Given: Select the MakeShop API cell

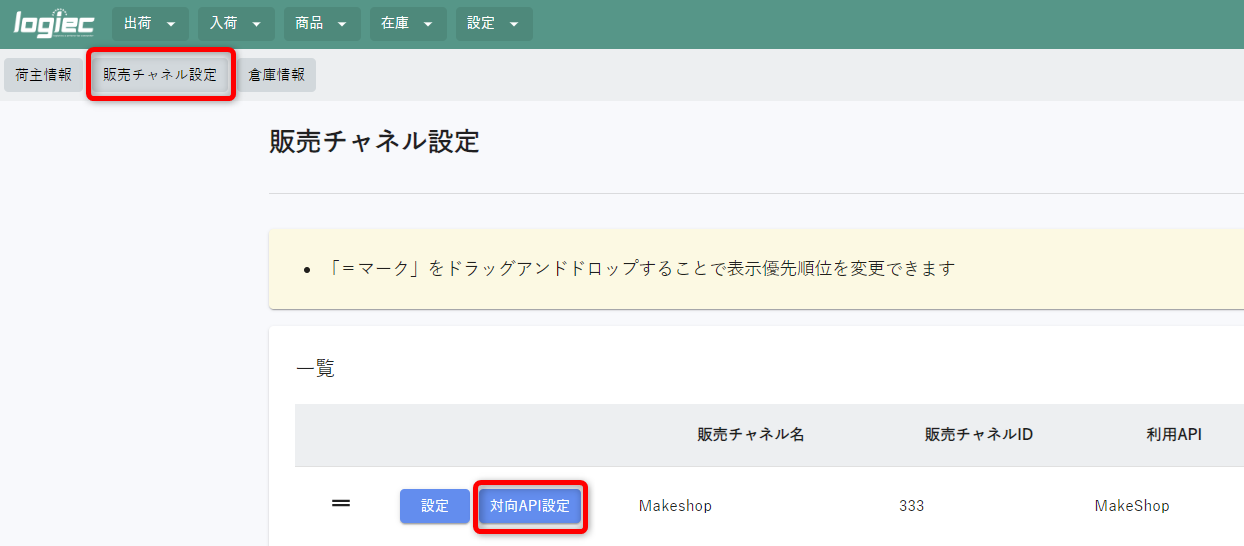Looking at the screenshot, I should coord(1132,506).
